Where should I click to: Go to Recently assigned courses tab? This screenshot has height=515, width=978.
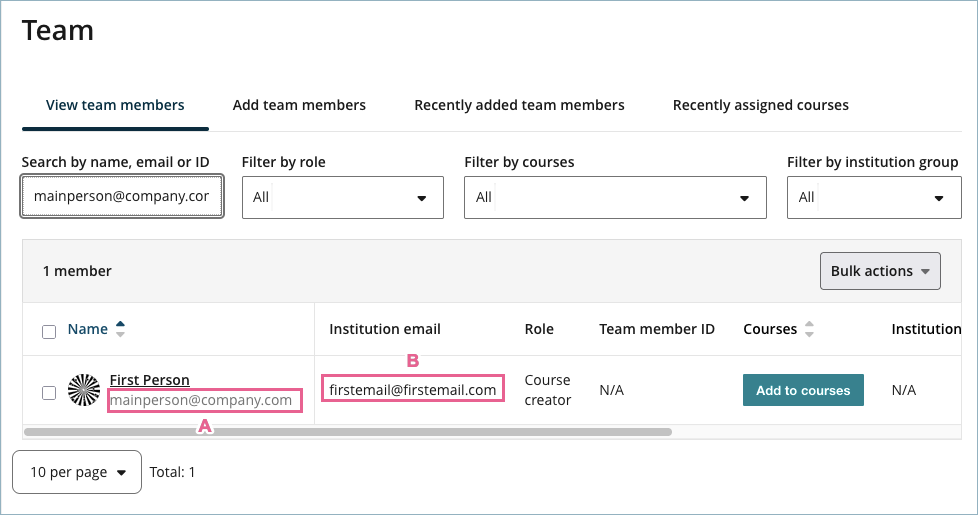coord(760,105)
